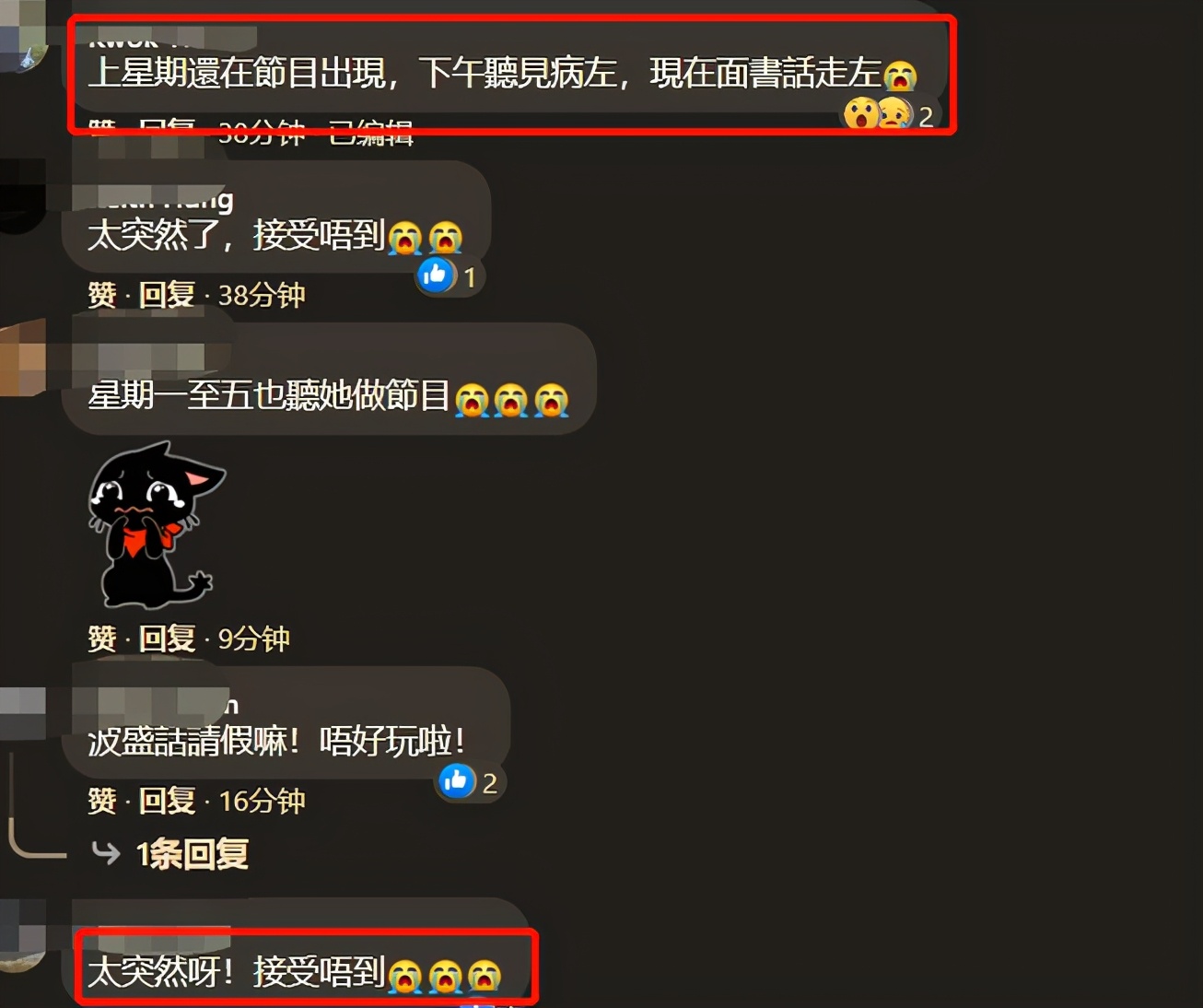Click the crying emojis in 太突然了 comment
Screen dimensions: 1203x1008
click(x=426, y=238)
